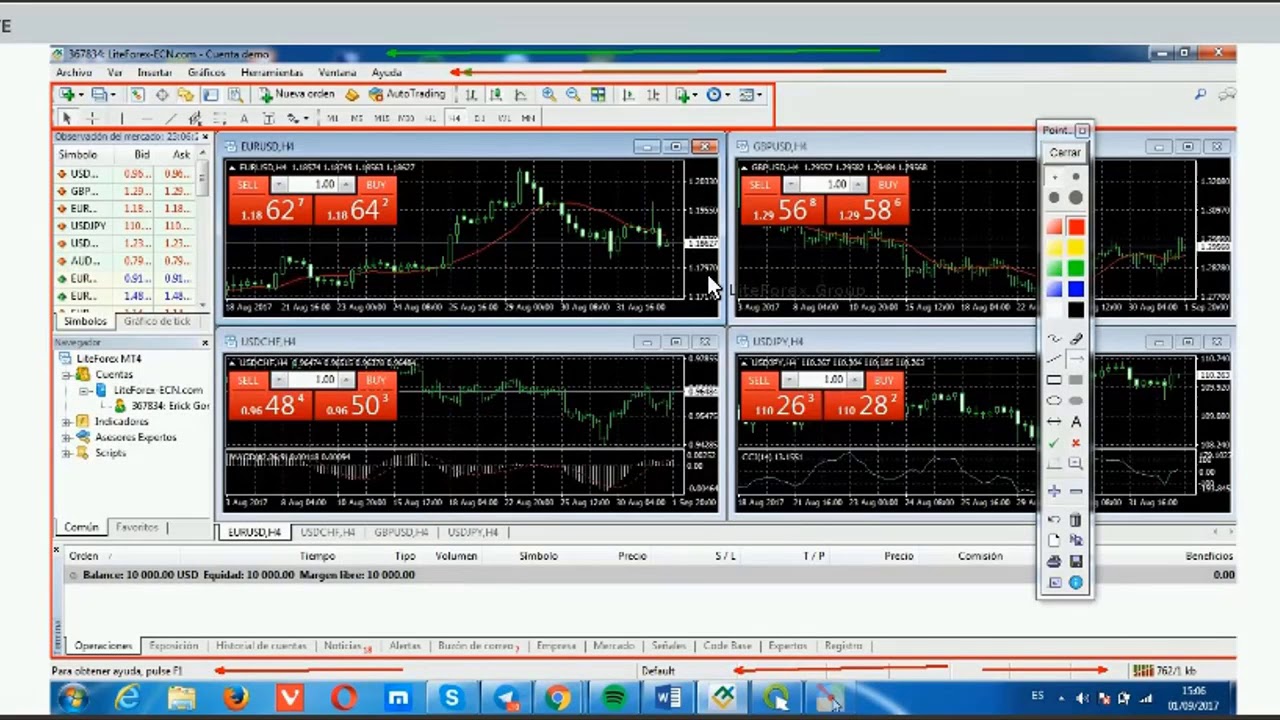The height and width of the screenshot is (720, 1280).
Task: Click the tile windows grid icon
Action: pos(598,94)
